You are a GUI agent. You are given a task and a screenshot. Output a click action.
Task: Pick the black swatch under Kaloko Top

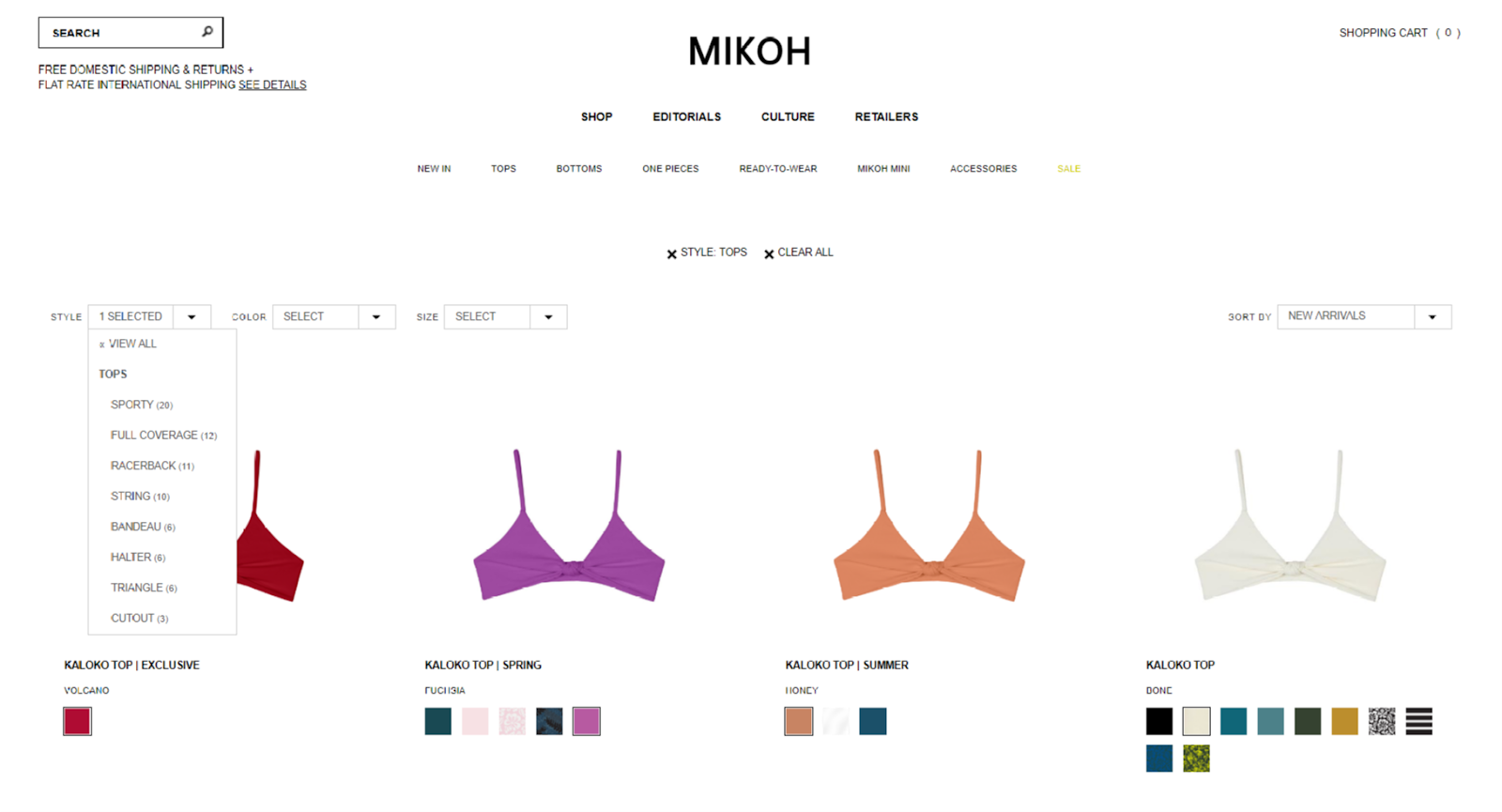tap(1159, 721)
